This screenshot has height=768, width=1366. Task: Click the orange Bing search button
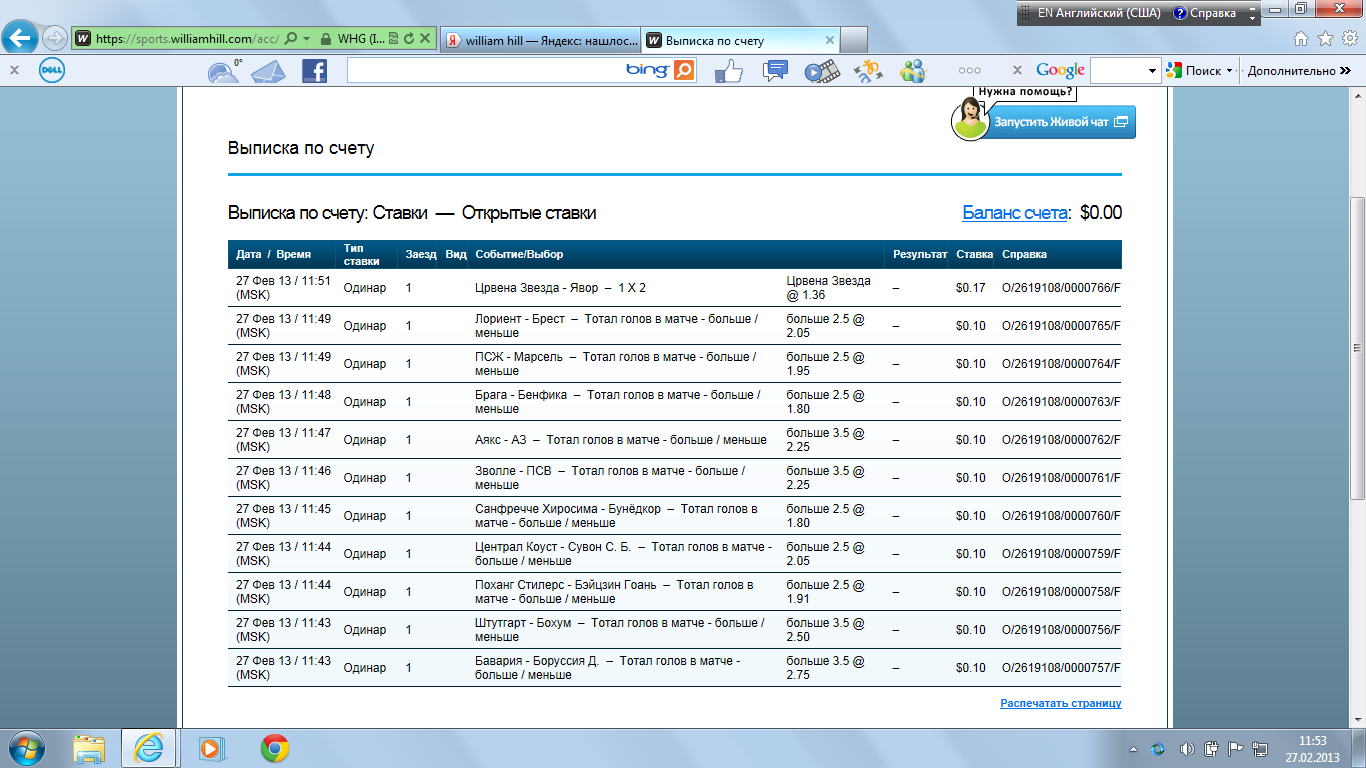pos(684,70)
